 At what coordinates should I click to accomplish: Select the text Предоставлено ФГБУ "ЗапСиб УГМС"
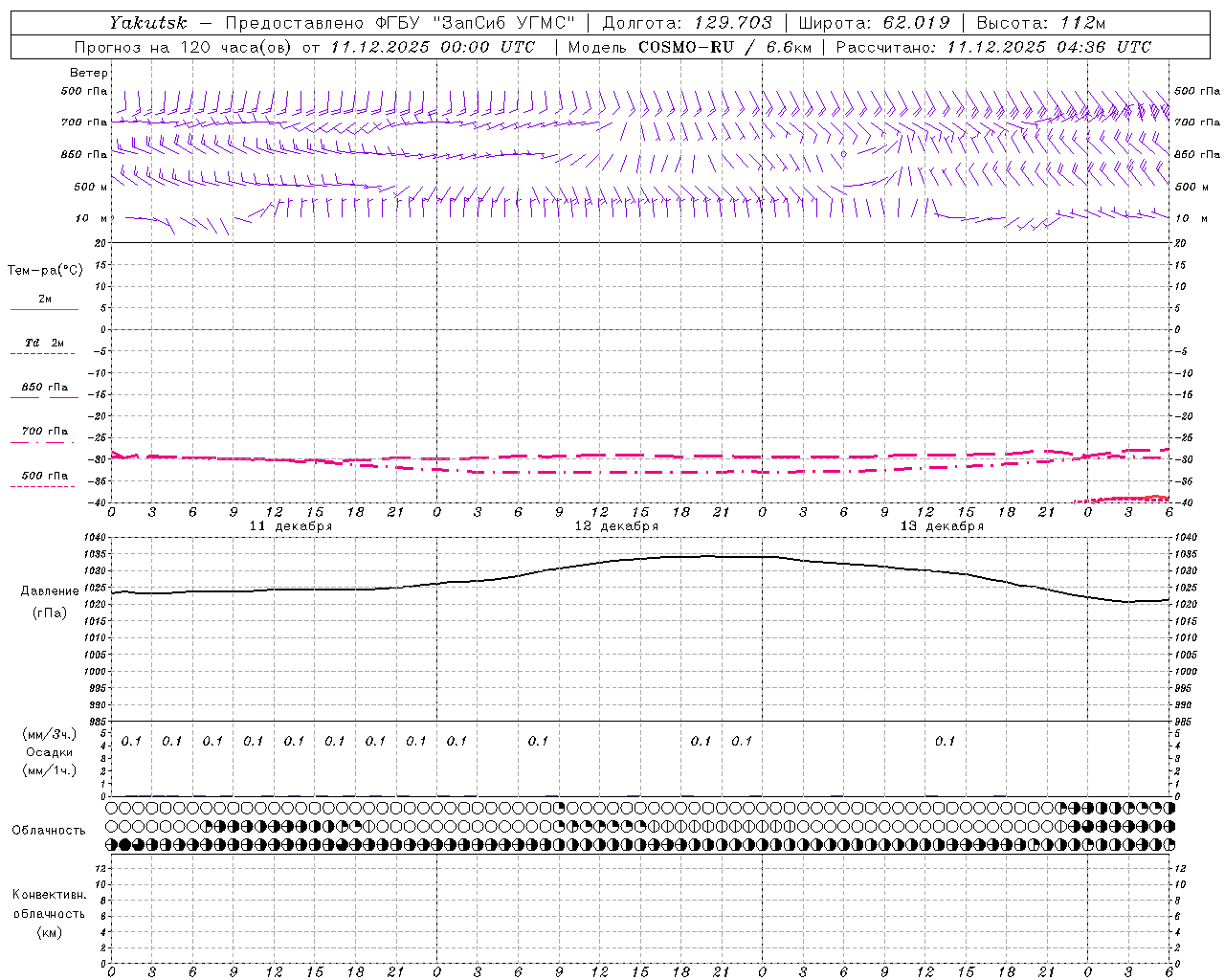pyautogui.click(x=400, y=22)
